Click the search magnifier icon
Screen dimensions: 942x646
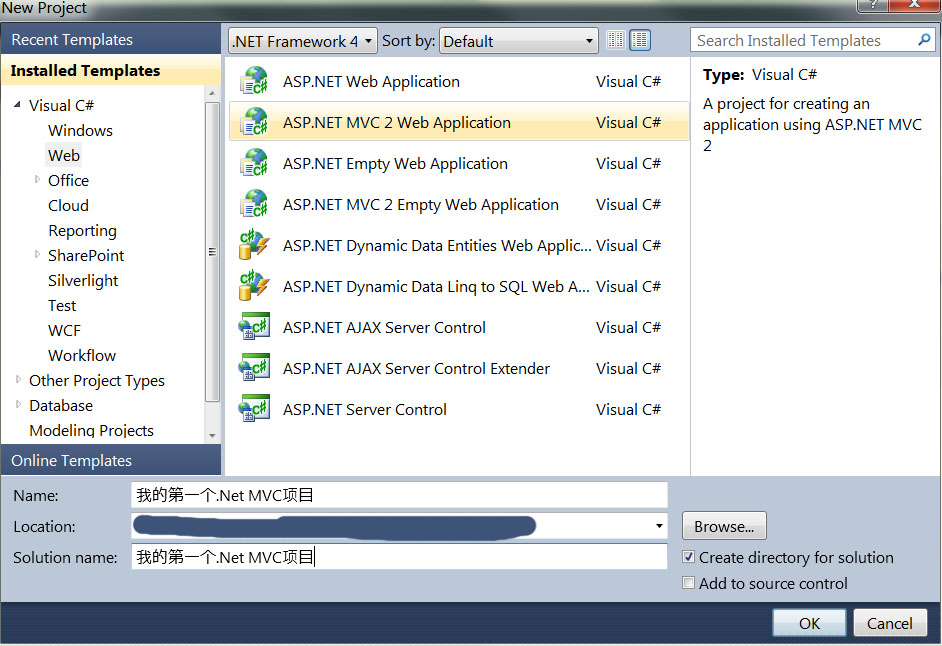coord(924,40)
